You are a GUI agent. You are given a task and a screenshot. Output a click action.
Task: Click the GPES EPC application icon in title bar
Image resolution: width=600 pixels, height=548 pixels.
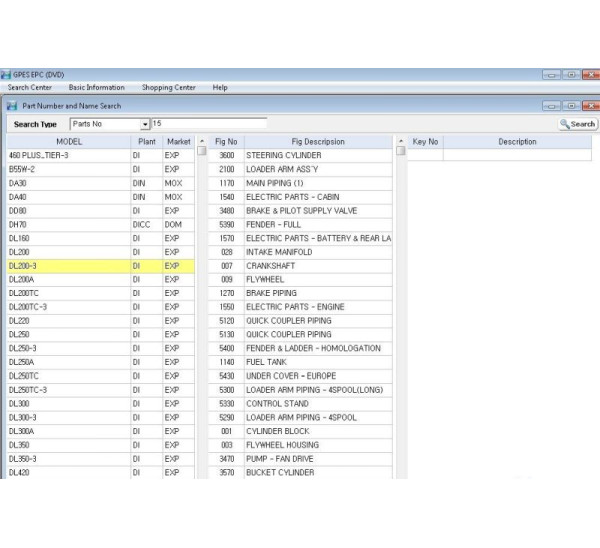(x=7, y=75)
